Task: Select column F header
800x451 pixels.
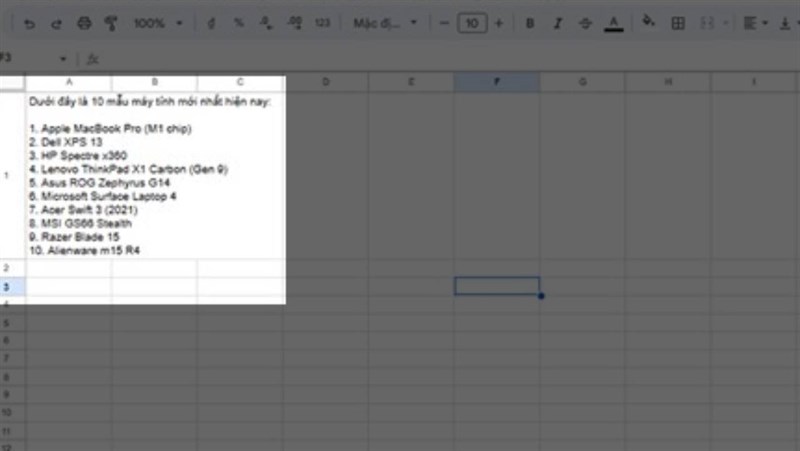Action: [x=496, y=82]
